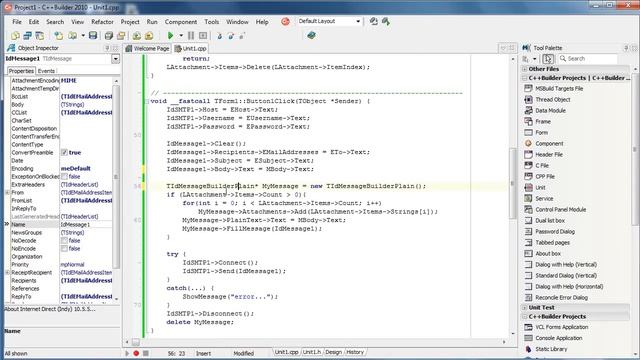Collapse the Other Files category
640x360 pixels.
click(x=525, y=69)
